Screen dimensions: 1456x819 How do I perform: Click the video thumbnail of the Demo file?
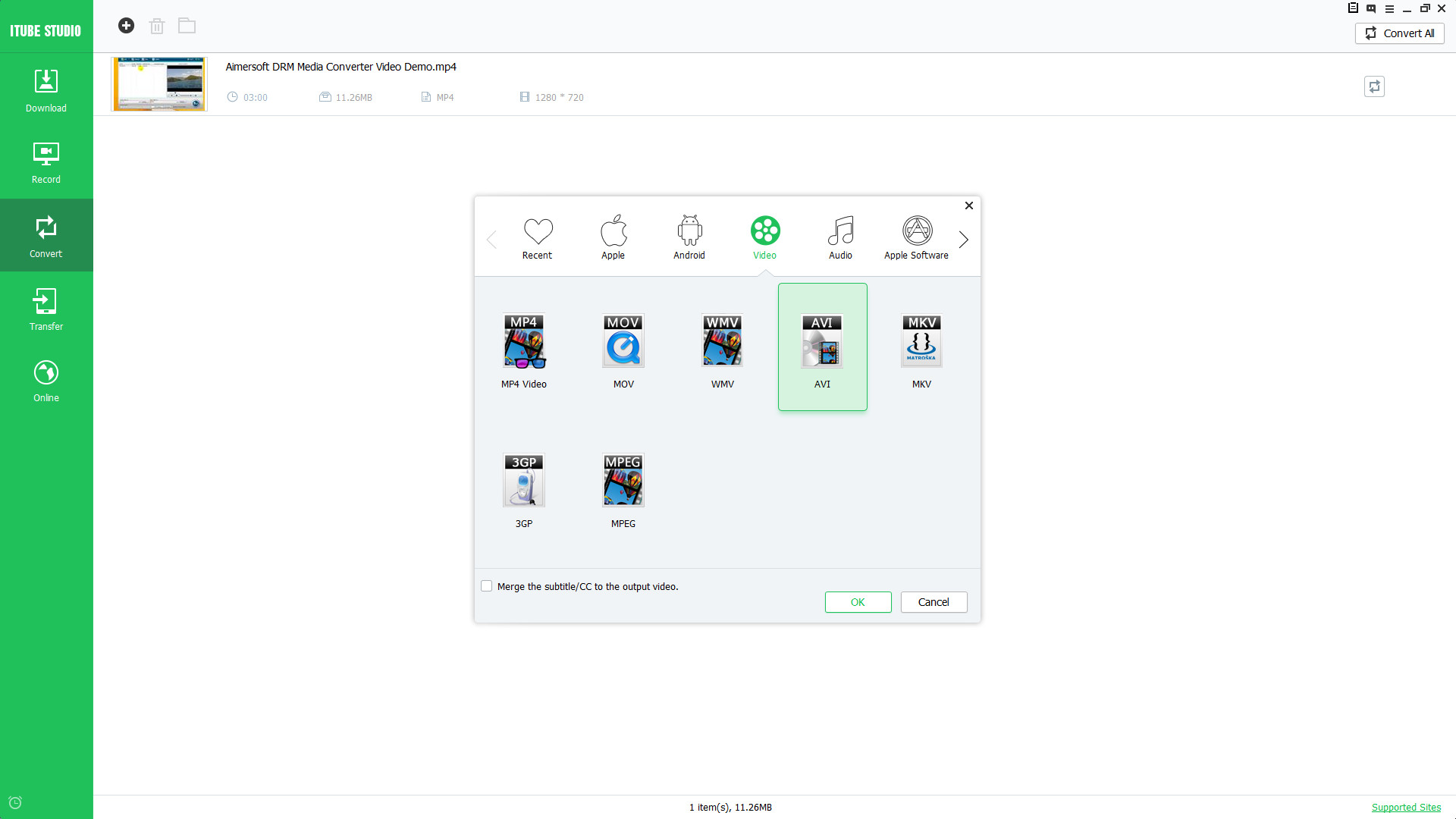click(158, 83)
